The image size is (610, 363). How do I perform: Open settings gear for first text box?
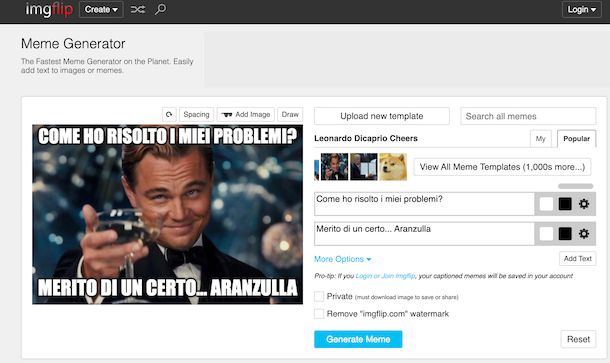(584, 203)
